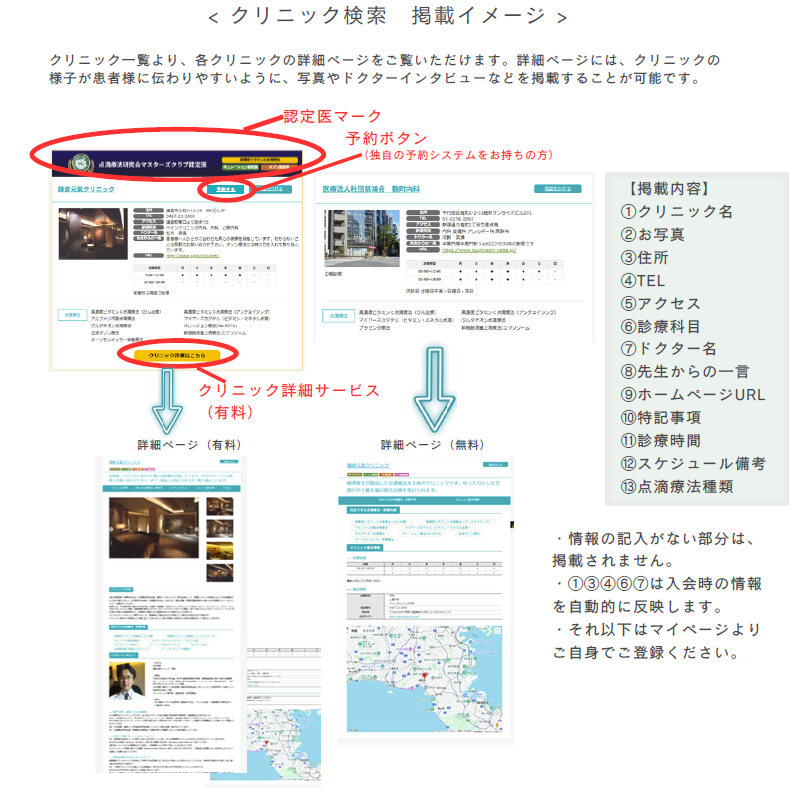Screen dimensions: 791x791
Task: Click the doctor portrait on paid detail page
Action: pyautogui.click(x=126, y=681)
